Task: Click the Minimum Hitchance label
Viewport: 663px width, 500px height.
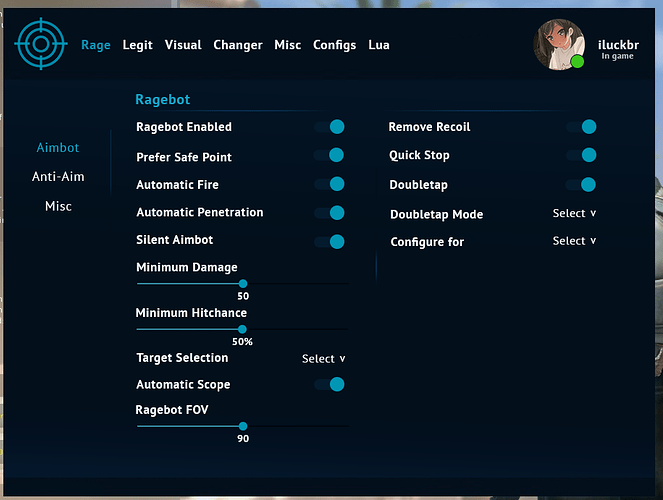Action: tap(191, 313)
